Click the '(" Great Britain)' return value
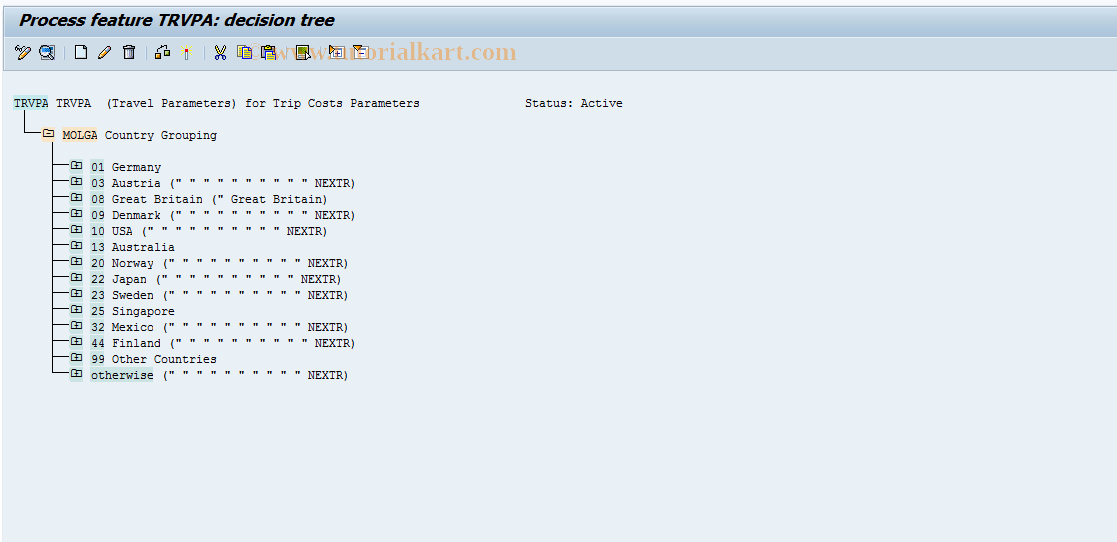Screen dimensions: 1117x542 click(270, 199)
